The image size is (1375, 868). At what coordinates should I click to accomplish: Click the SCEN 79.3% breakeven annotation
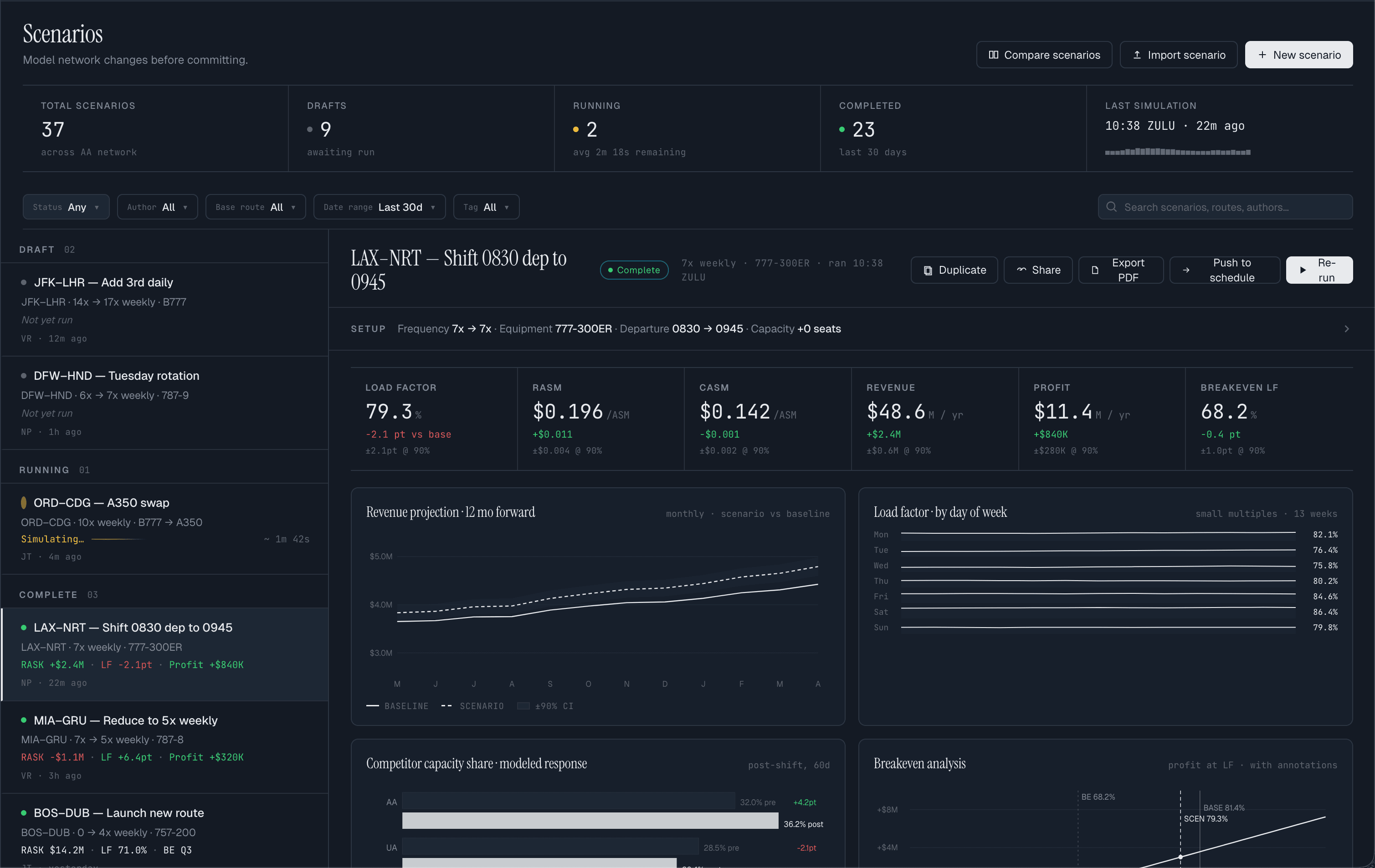point(1206,818)
